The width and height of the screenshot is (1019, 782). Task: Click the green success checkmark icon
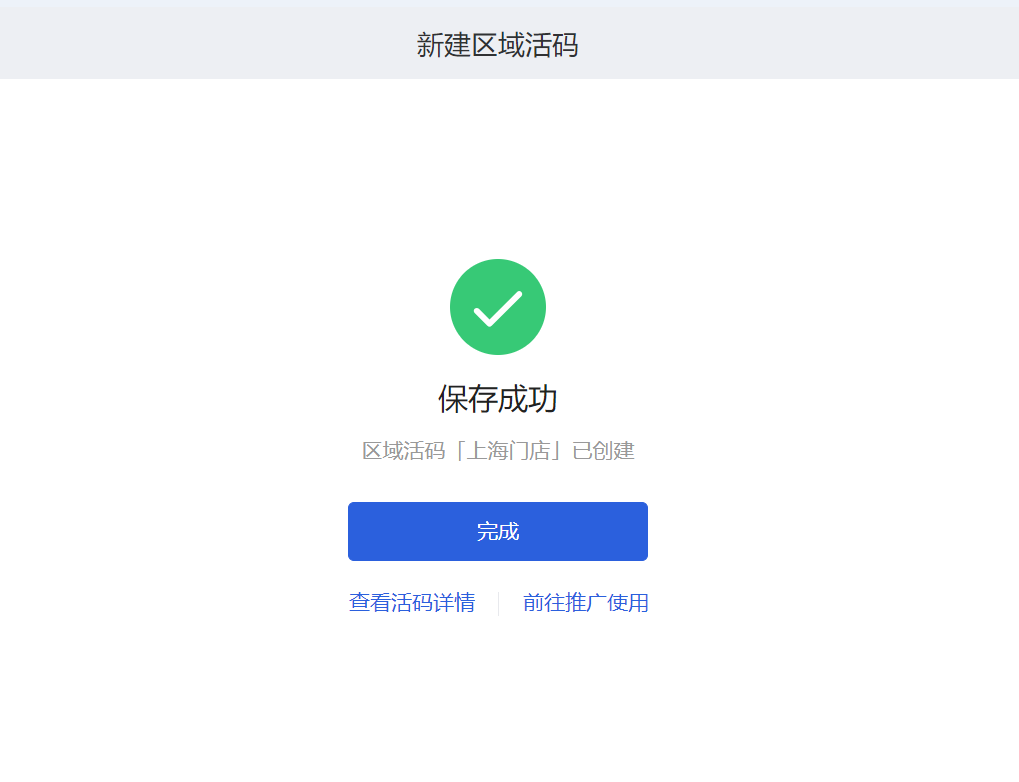[498, 307]
